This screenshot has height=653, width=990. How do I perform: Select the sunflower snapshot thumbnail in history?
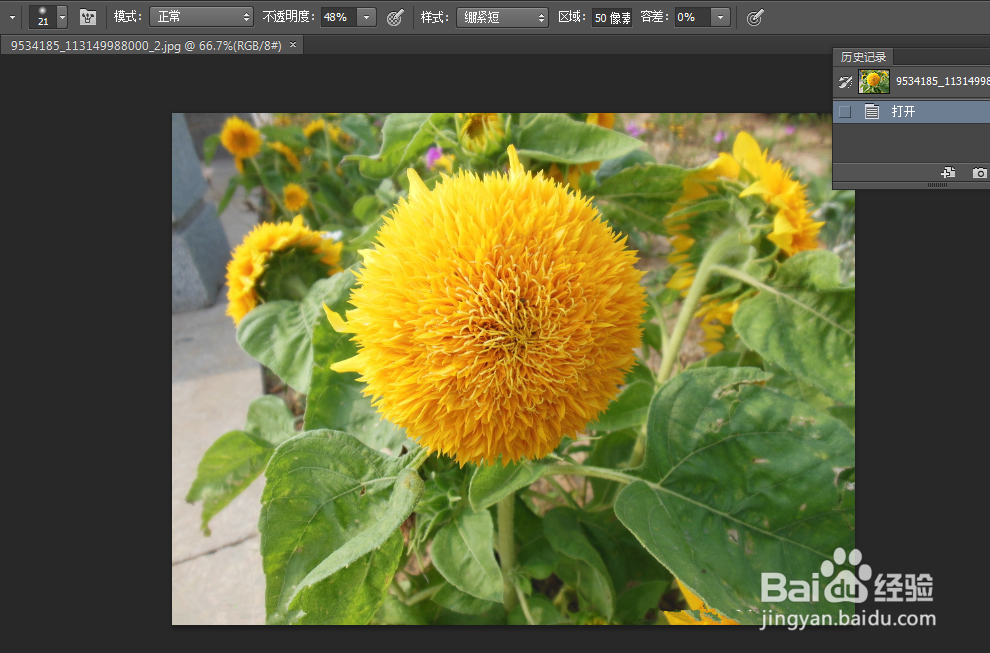[x=874, y=81]
